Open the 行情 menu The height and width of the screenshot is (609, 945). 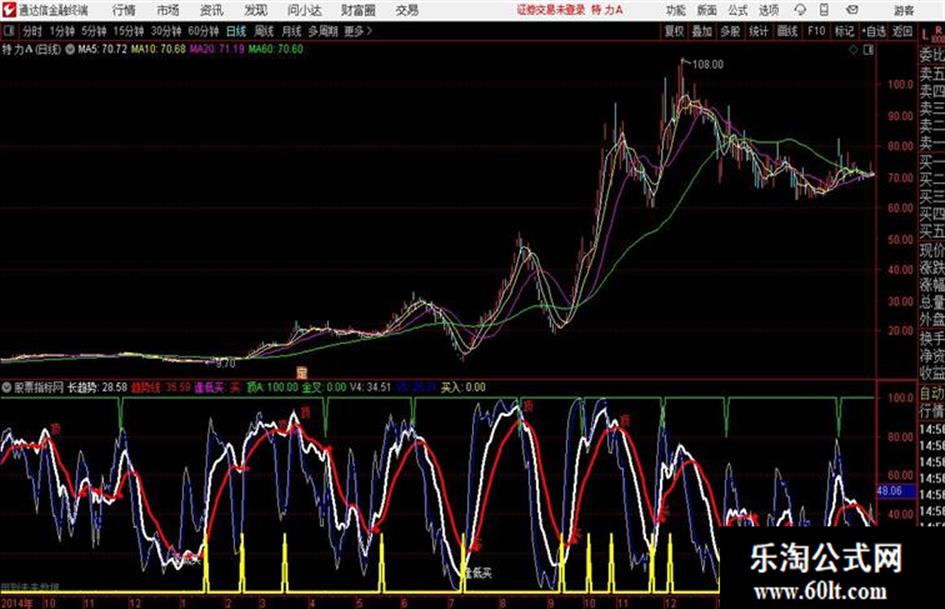(124, 10)
